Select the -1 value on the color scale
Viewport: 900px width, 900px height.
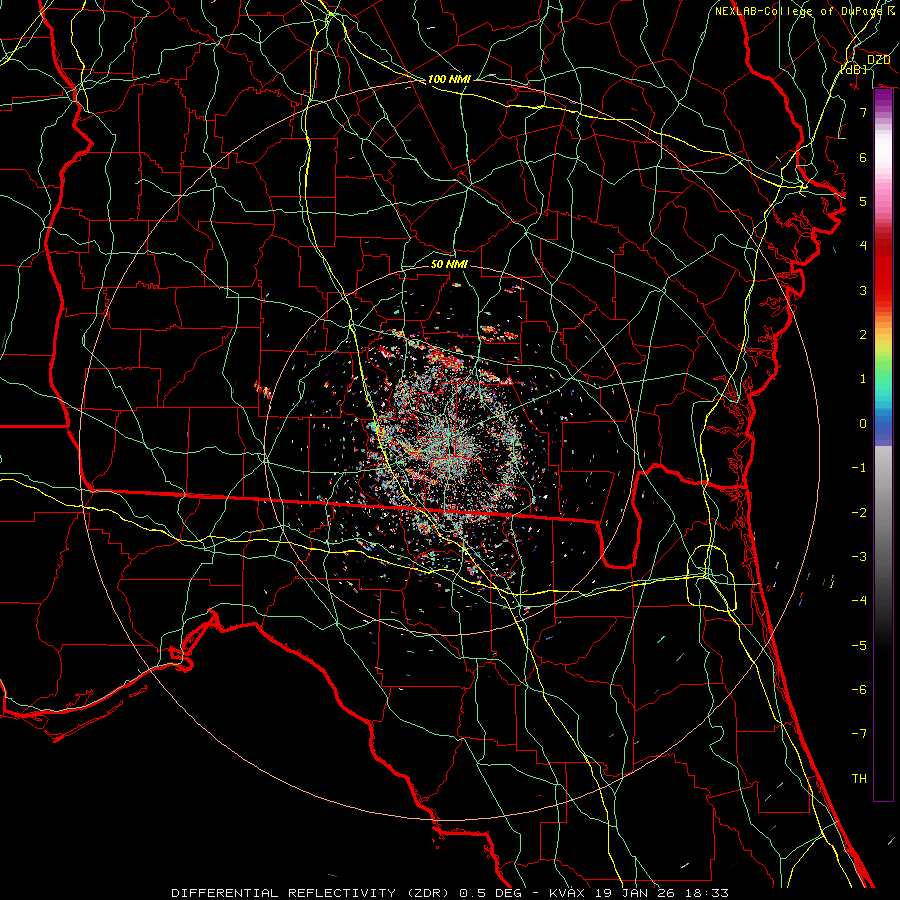pyautogui.click(x=859, y=468)
